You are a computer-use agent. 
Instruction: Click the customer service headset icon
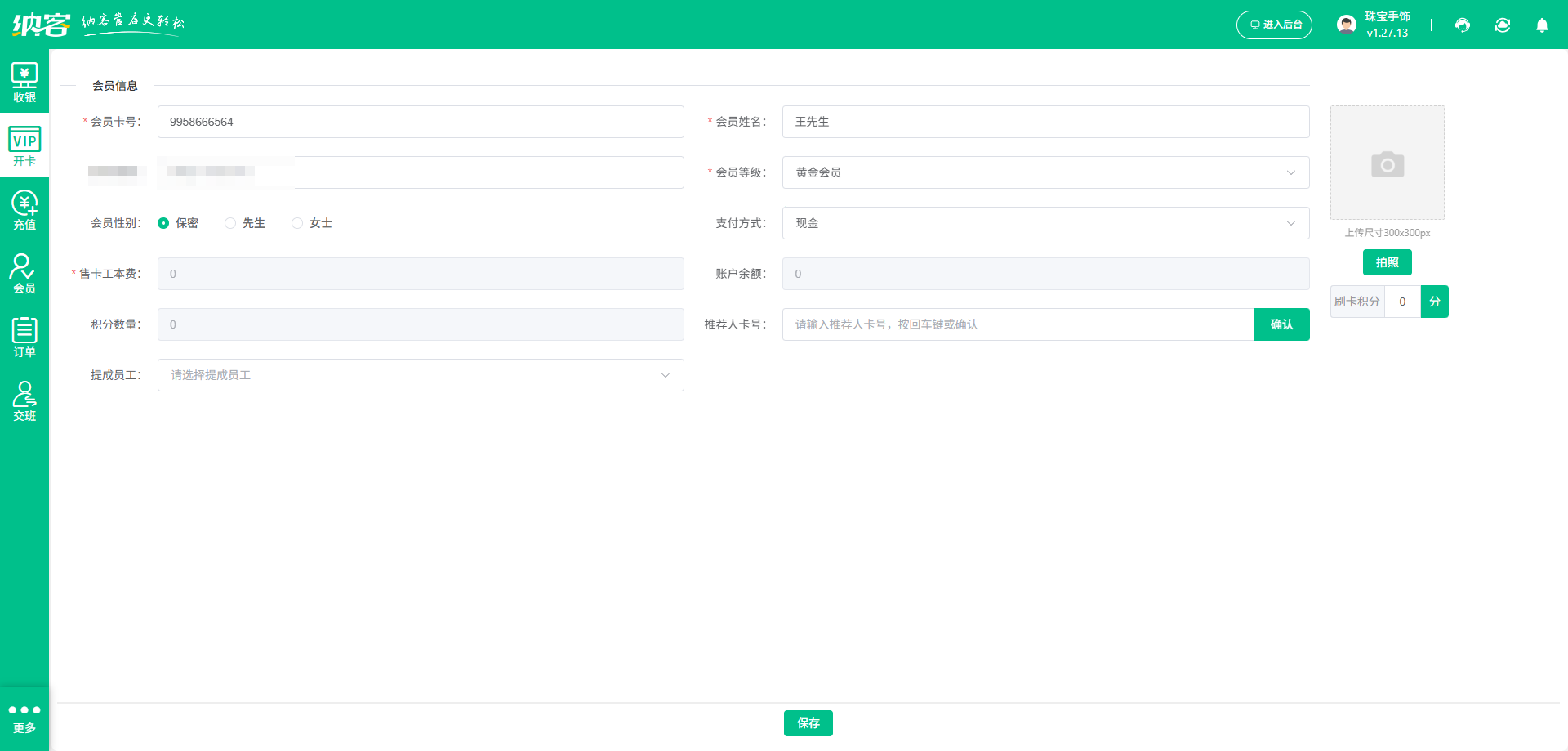click(x=1463, y=25)
